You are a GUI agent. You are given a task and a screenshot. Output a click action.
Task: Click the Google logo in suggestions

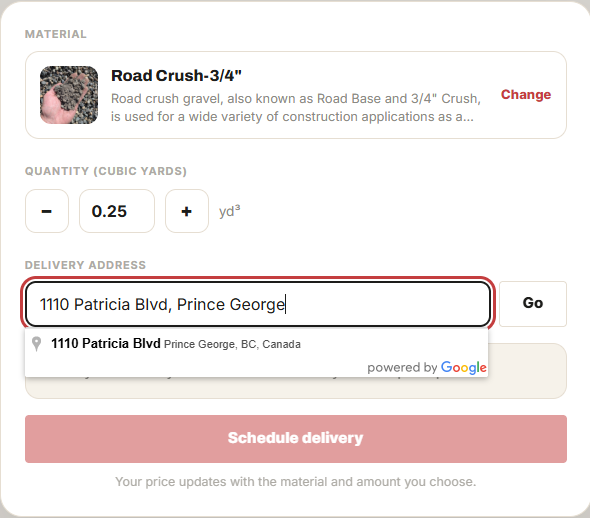[x=464, y=368]
